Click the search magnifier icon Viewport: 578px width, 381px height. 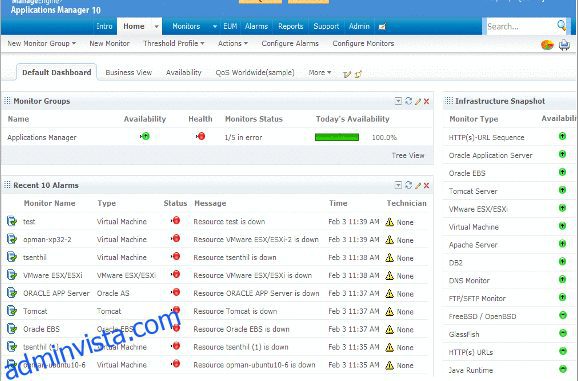[x=561, y=25]
